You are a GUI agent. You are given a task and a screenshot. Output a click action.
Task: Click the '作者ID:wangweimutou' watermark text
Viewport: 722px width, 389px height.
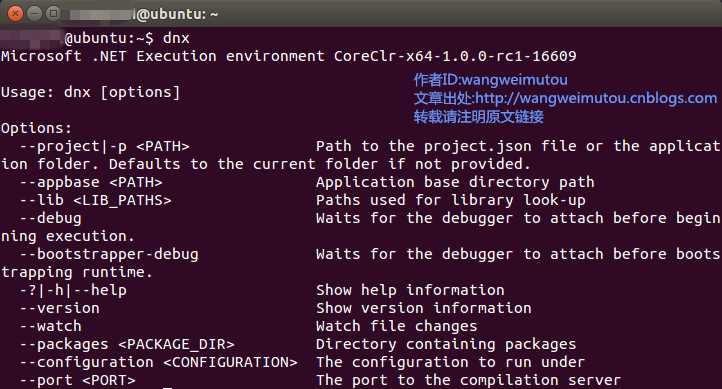[x=490, y=80]
